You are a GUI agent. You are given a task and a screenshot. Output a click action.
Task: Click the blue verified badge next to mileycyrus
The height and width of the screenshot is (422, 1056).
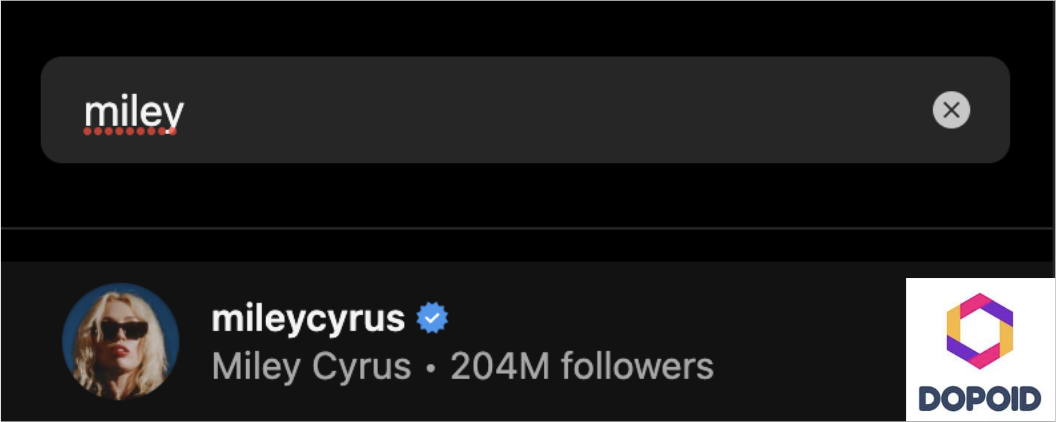(432, 319)
